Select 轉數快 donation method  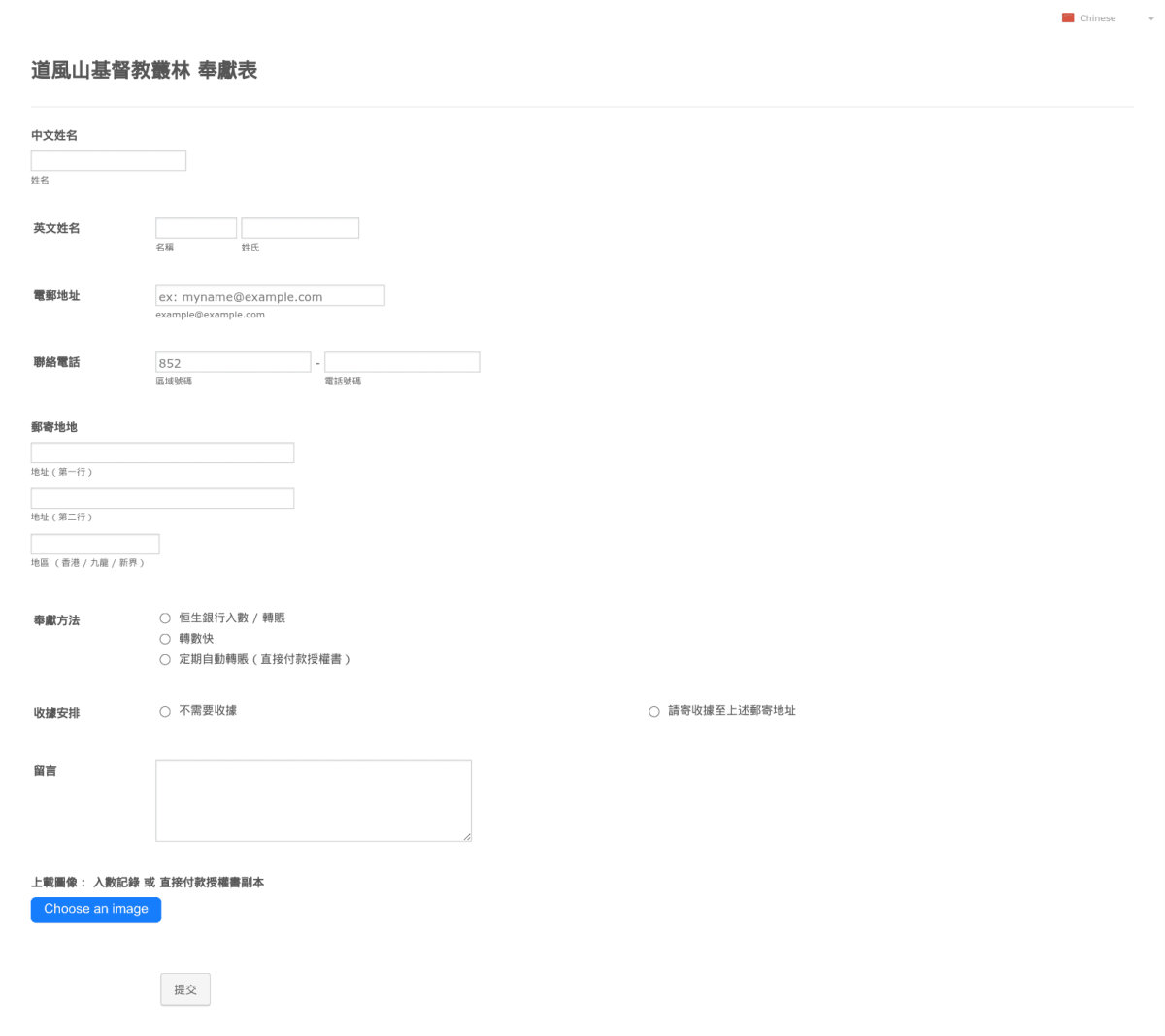tap(165, 639)
